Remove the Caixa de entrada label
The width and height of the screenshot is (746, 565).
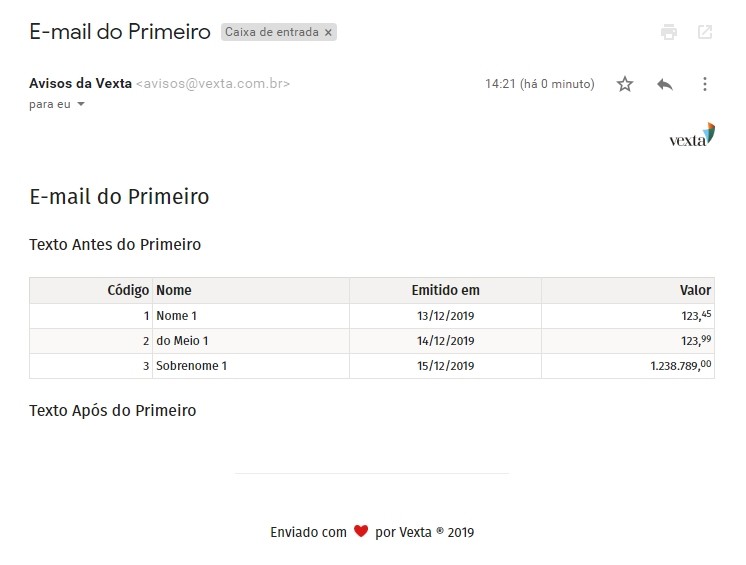tap(329, 32)
